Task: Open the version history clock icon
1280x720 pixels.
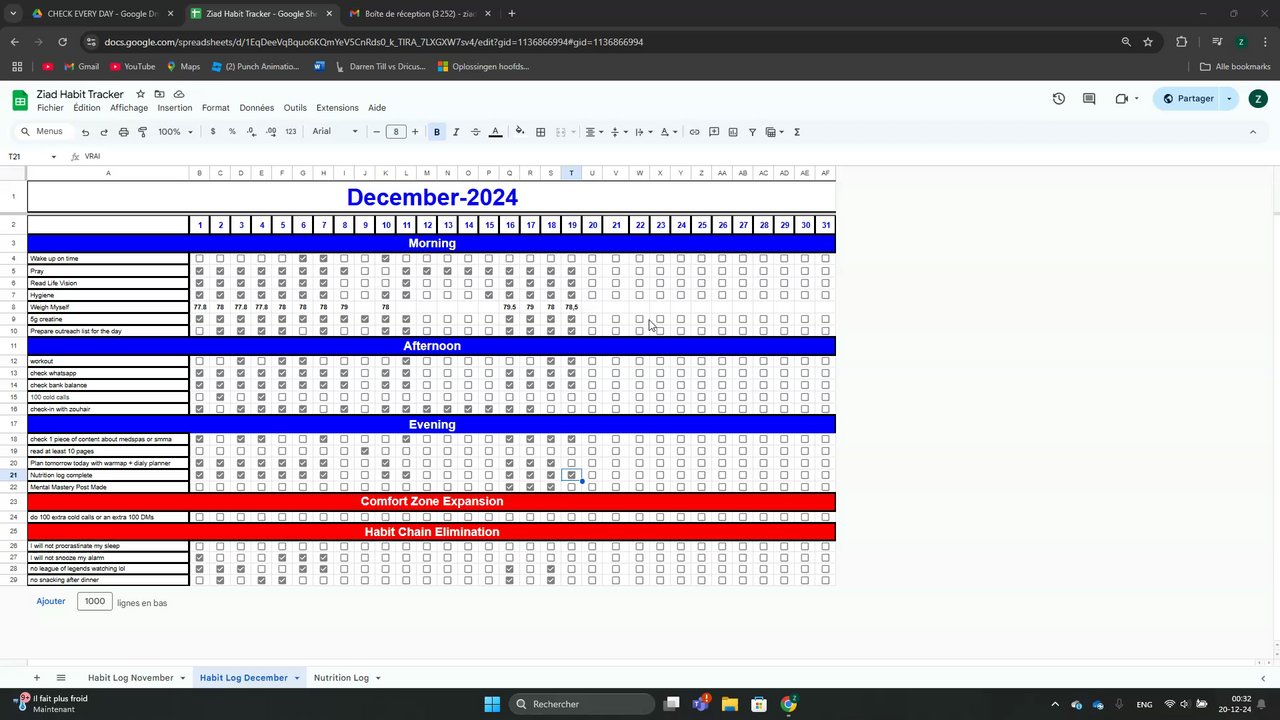Action: 1059,99
